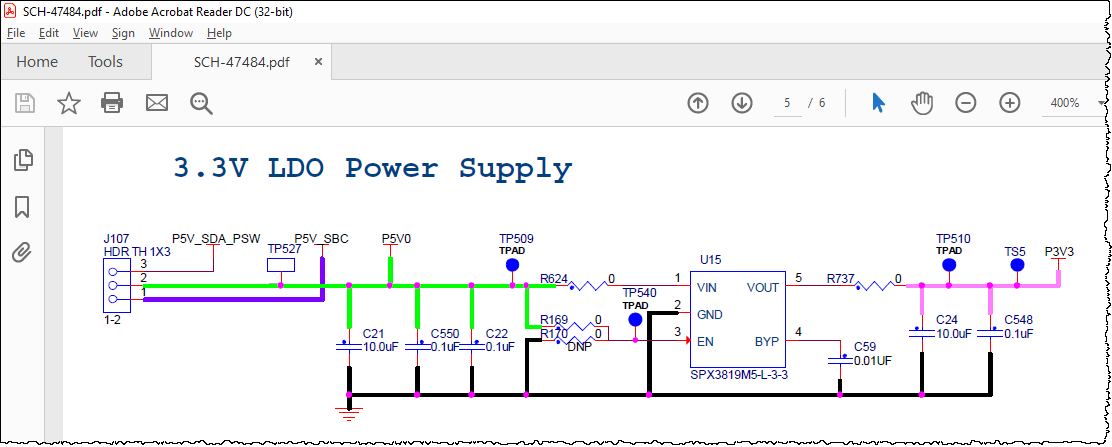Go to the next page arrow
The image size is (1112, 447).
pyautogui.click(x=742, y=103)
